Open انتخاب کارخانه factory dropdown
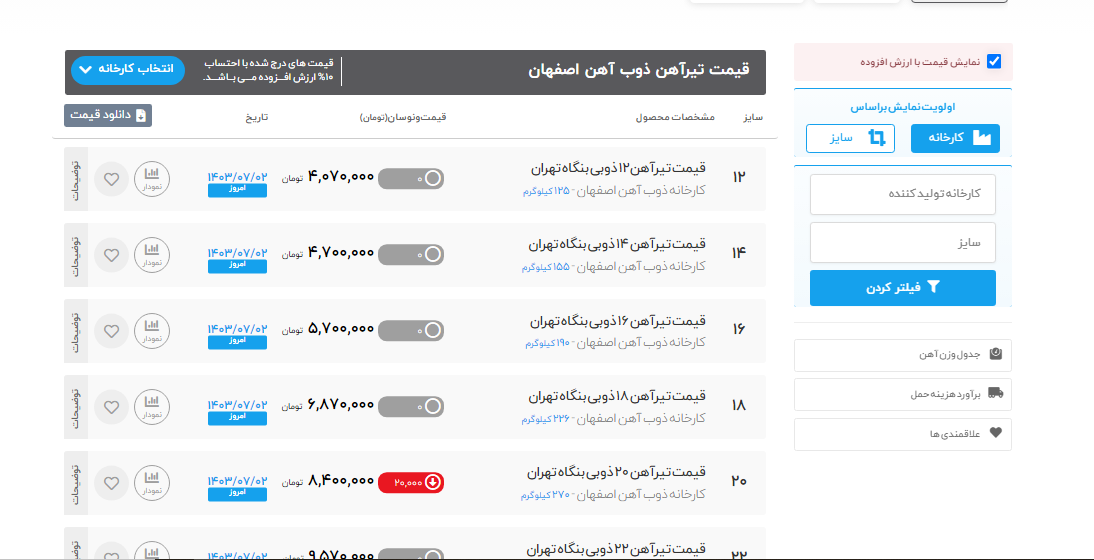Viewport: 1094px width, 560px height. point(128,69)
